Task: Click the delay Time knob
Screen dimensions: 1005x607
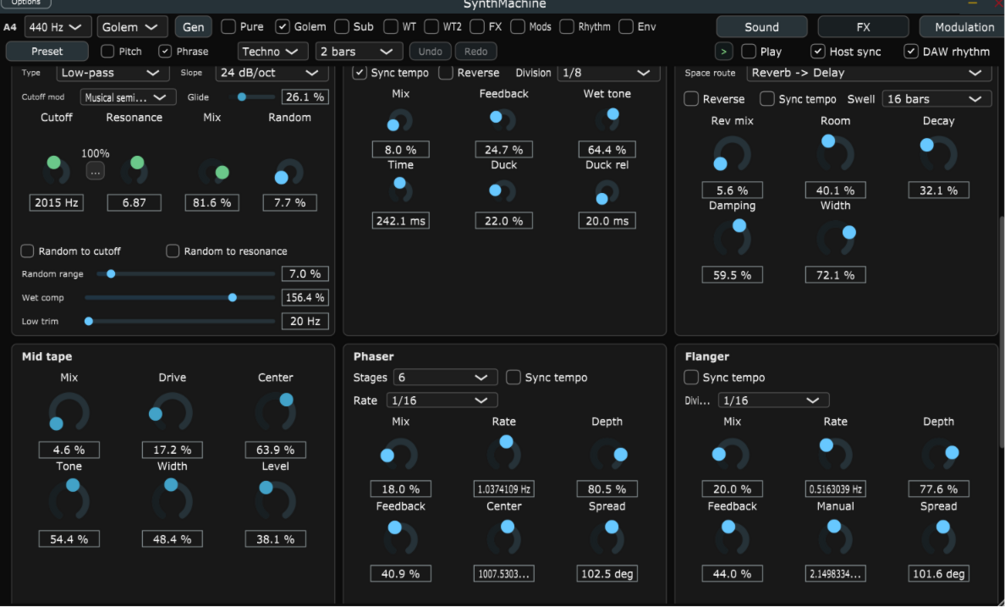Action: (x=401, y=190)
